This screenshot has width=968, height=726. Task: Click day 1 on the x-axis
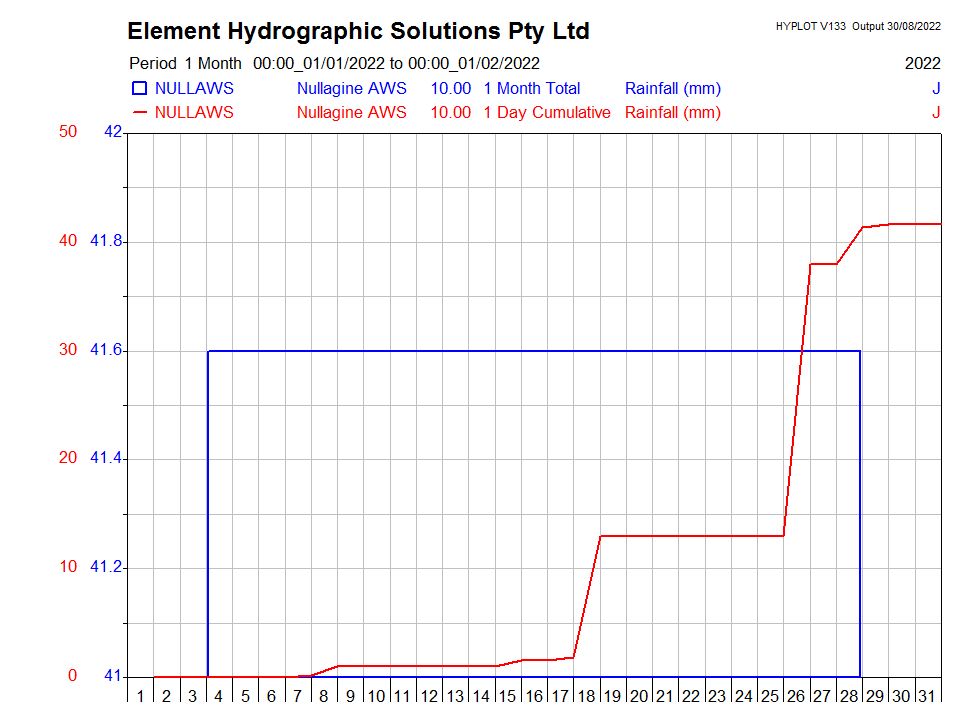pos(140,696)
